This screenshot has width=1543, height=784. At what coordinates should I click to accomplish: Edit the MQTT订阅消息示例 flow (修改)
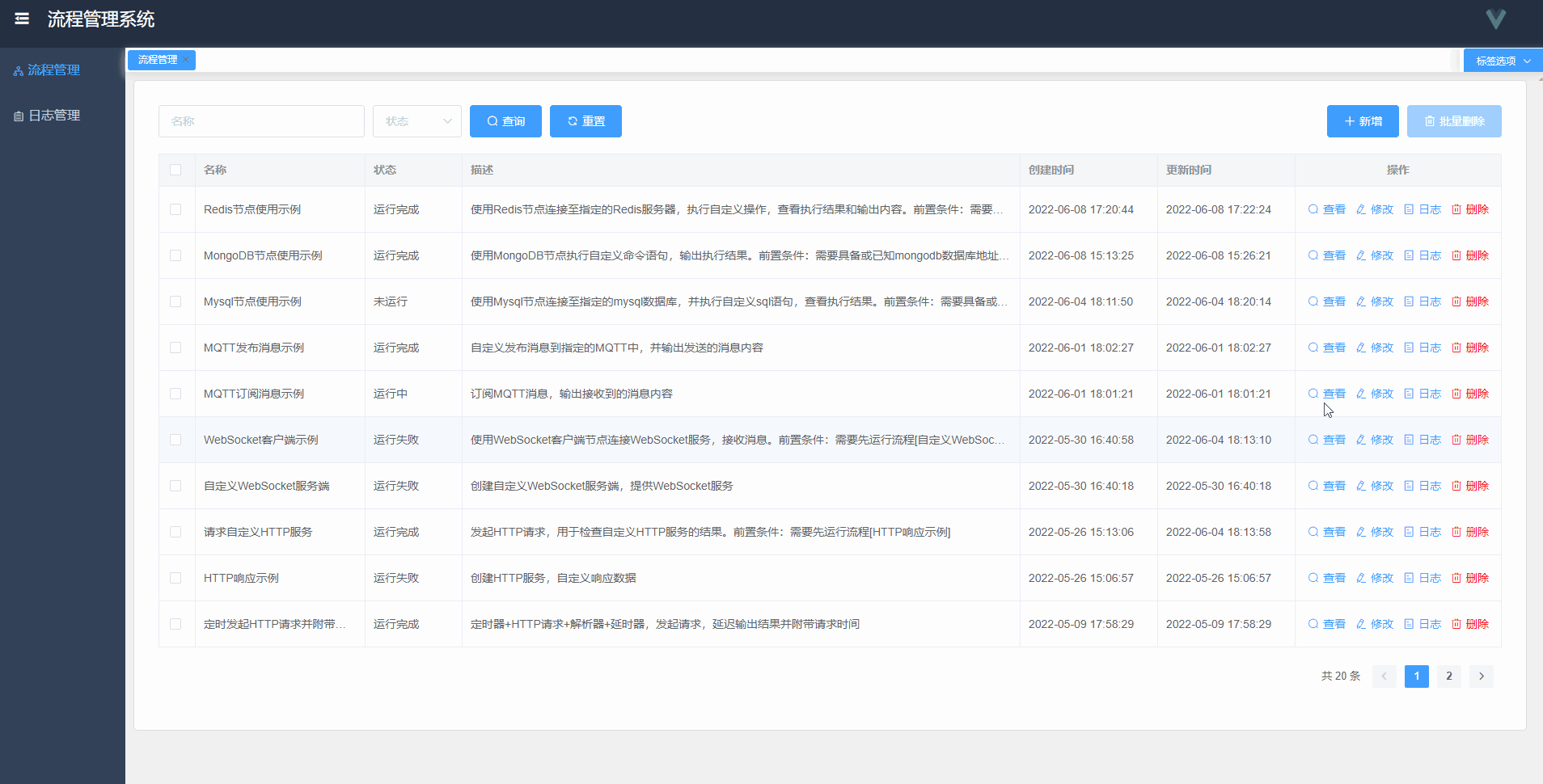1374,394
